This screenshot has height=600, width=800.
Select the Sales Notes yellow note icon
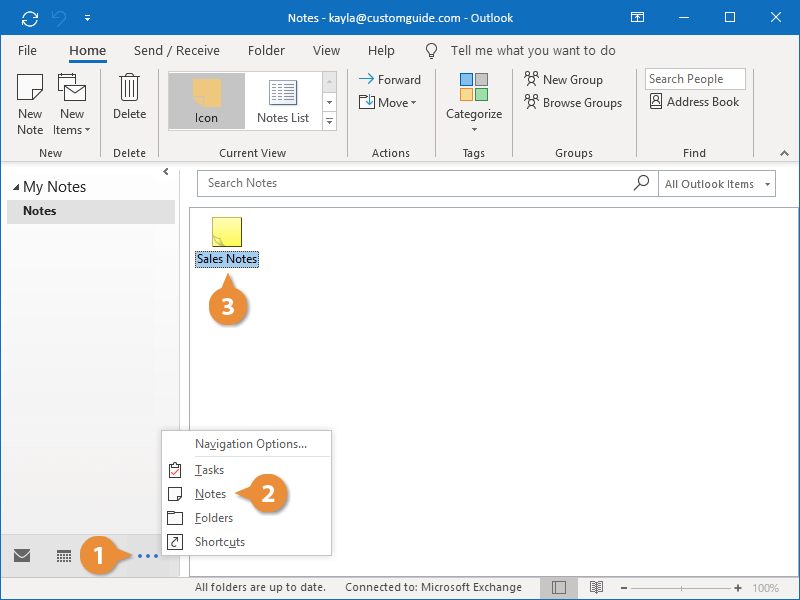tap(227, 232)
